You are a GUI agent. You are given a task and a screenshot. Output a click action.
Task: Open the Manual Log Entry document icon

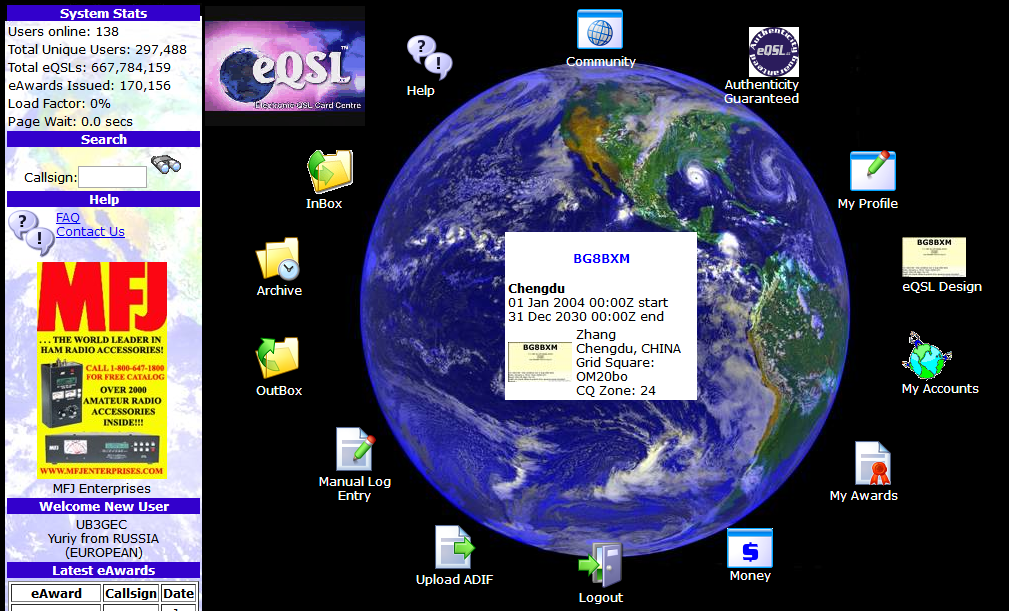pyautogui.click(x=355, y=449)
